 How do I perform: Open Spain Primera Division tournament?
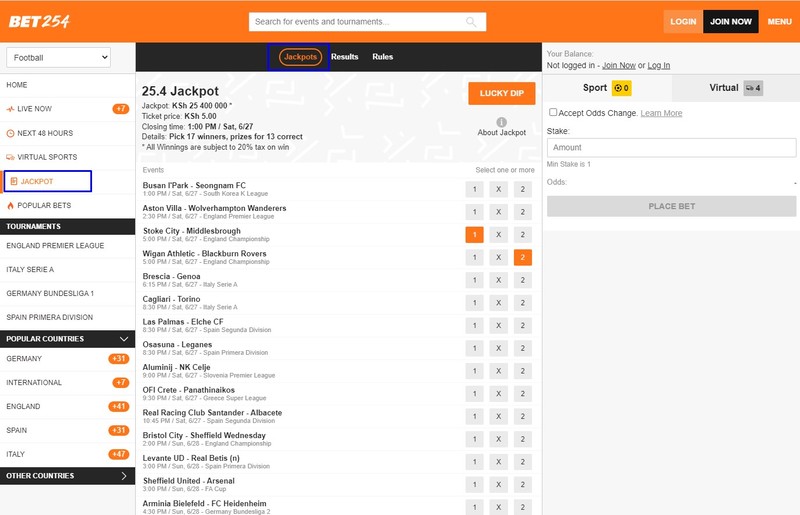[67, 317]
